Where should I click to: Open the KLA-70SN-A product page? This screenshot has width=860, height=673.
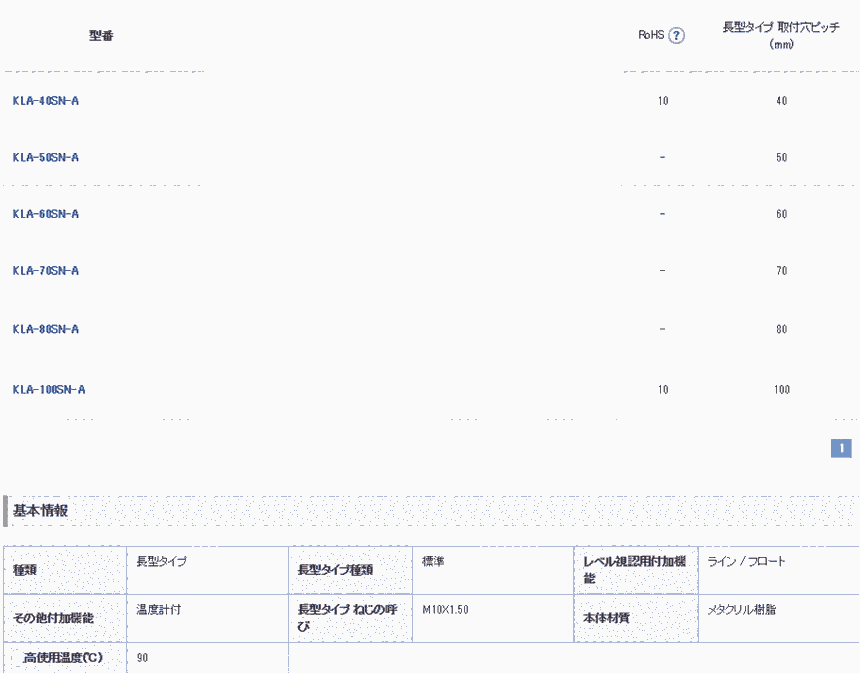(x=46, y=271)
